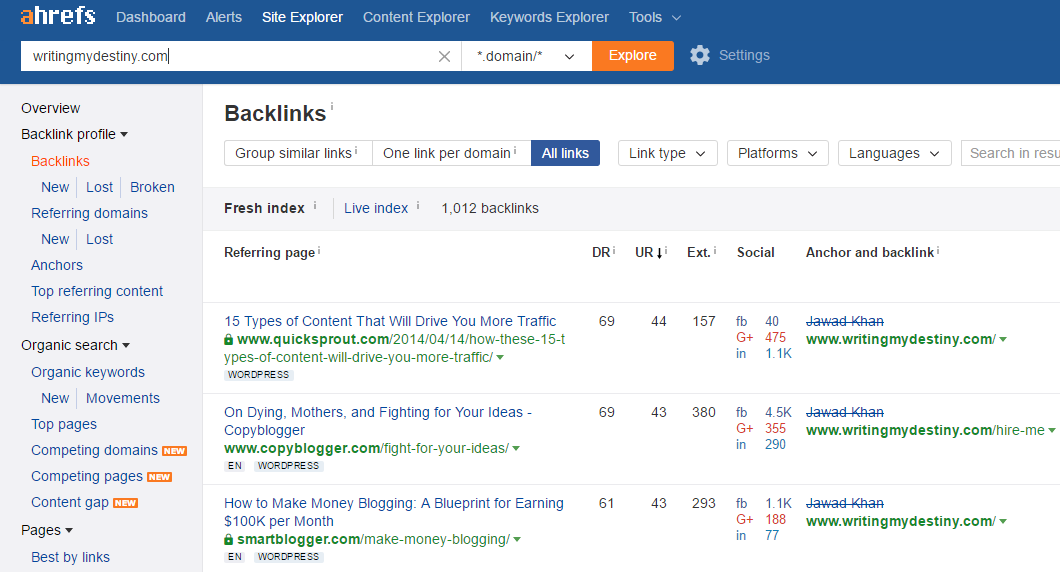Open Referring IPs link

(x=72, y=317)
